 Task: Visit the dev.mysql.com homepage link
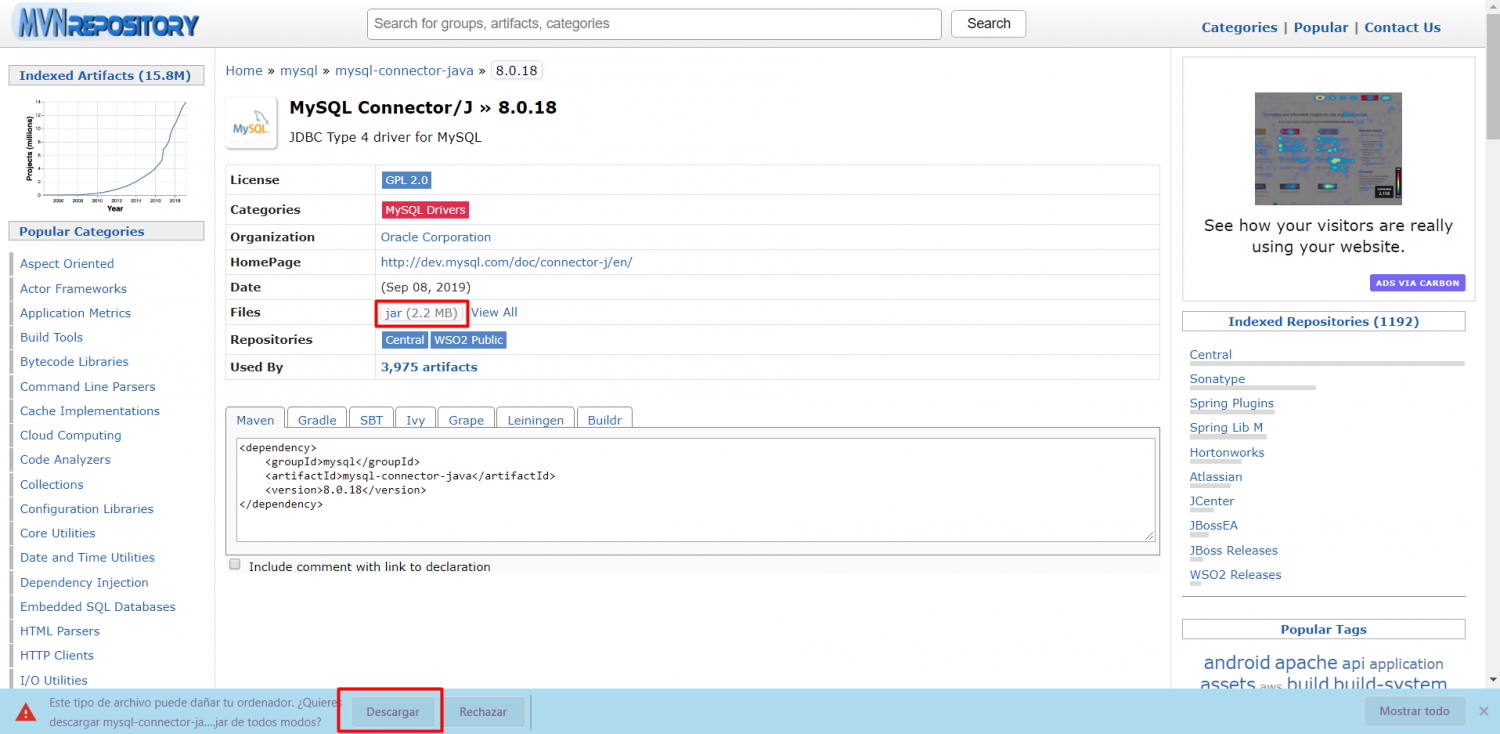pyautogui.click(x=506, y=262)
